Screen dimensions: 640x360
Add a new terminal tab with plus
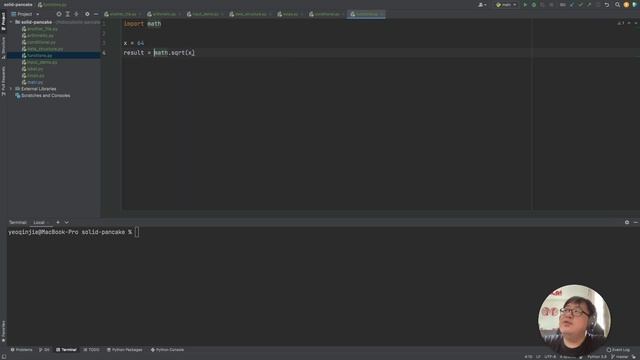click(58, 222)
